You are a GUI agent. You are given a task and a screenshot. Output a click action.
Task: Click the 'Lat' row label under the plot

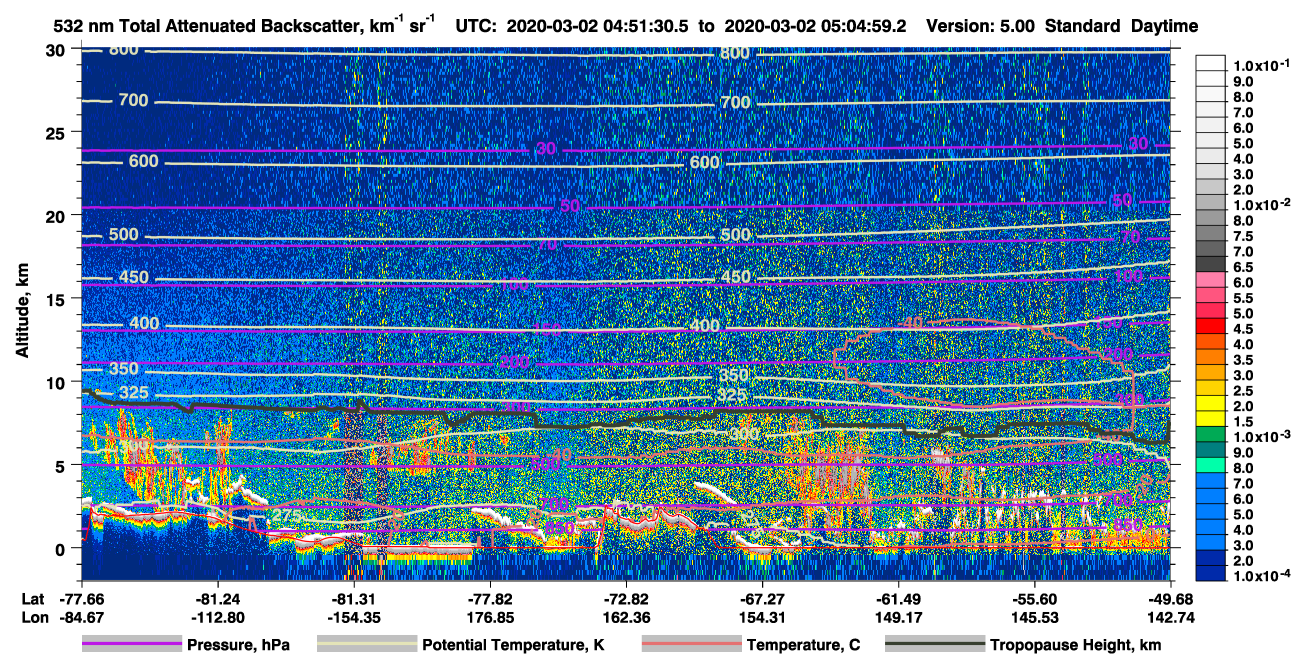pos(31,599)
